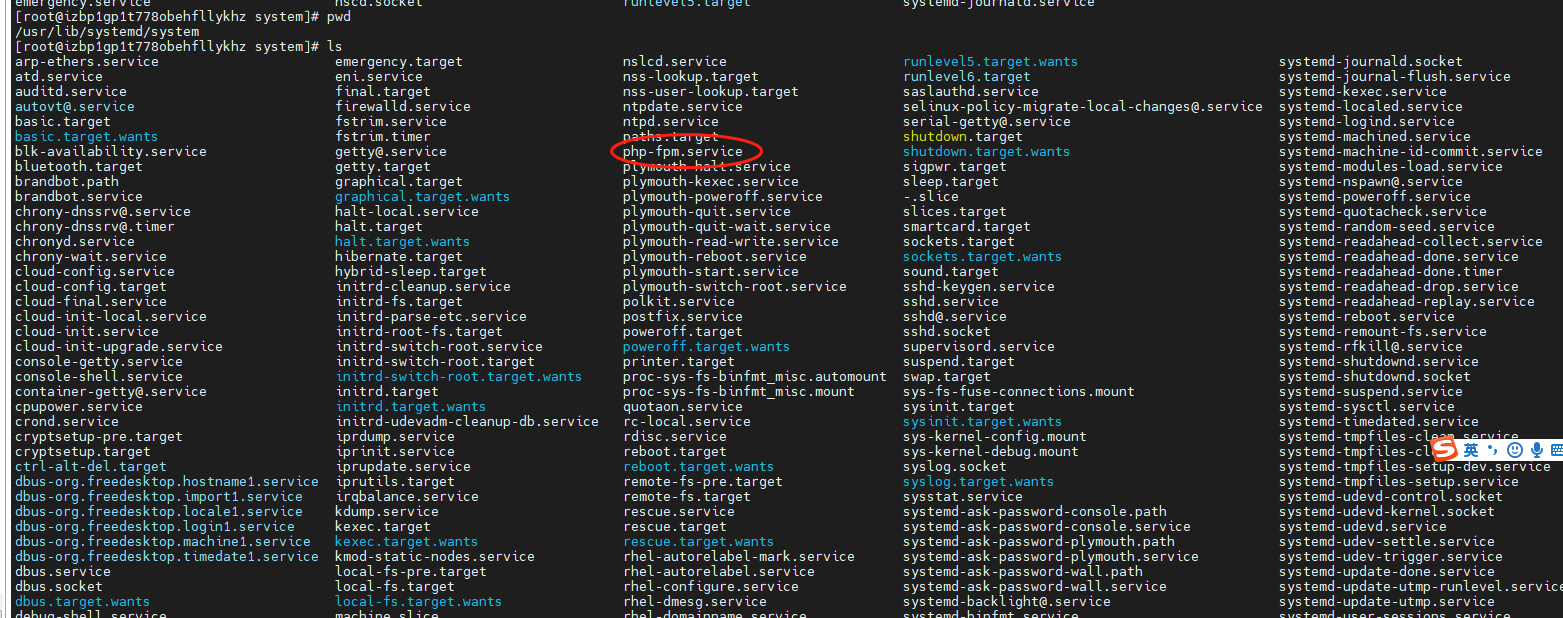The height and width of the screenshot is (618, 1563).
Task: Click the circled php-fpm.service entry
Action: [x=683, y=152]
